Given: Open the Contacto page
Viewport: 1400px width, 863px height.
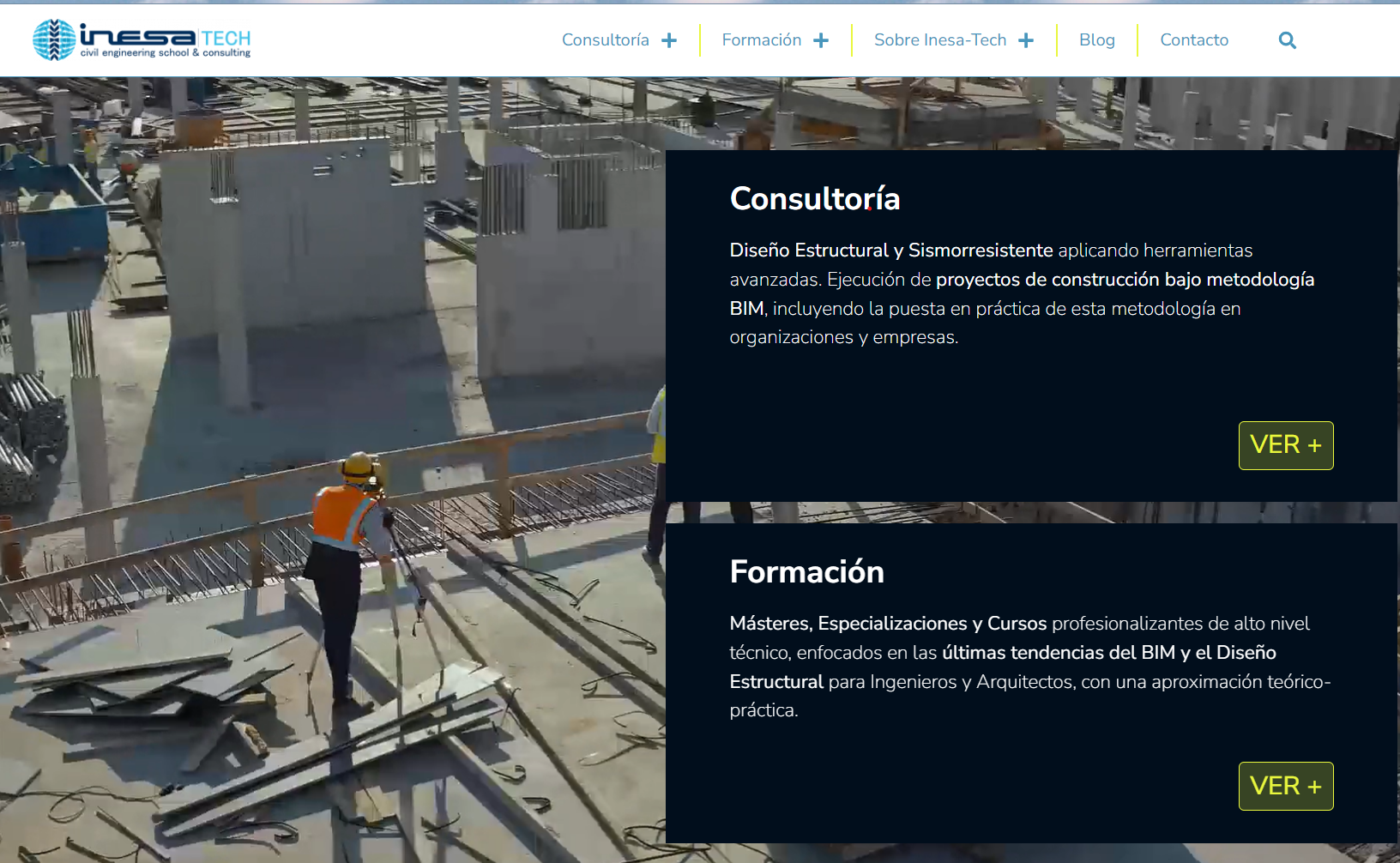Looking at the screenshot, I should click(1193, 40).
